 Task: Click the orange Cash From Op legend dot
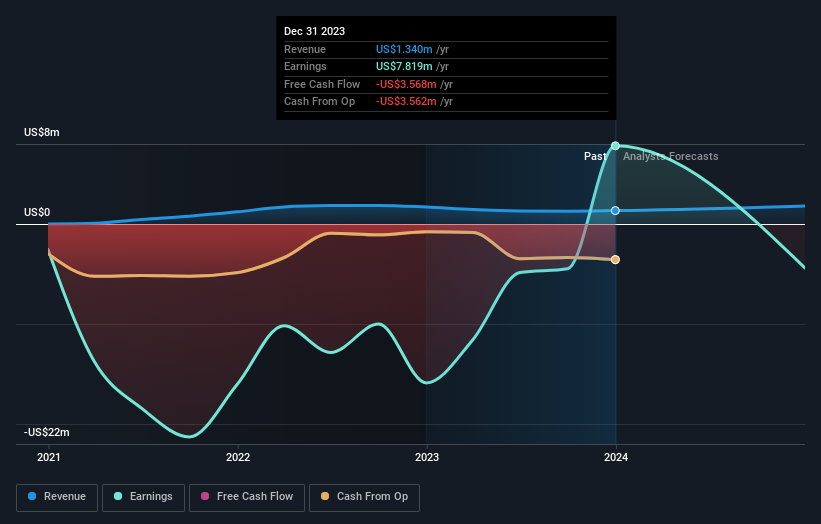tap(325, 496)
